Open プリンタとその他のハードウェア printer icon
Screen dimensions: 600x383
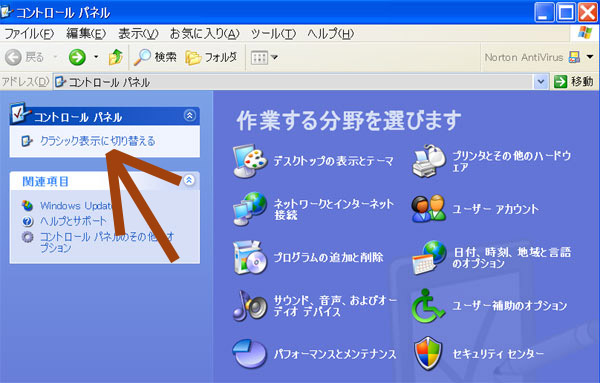pos(429,161)
